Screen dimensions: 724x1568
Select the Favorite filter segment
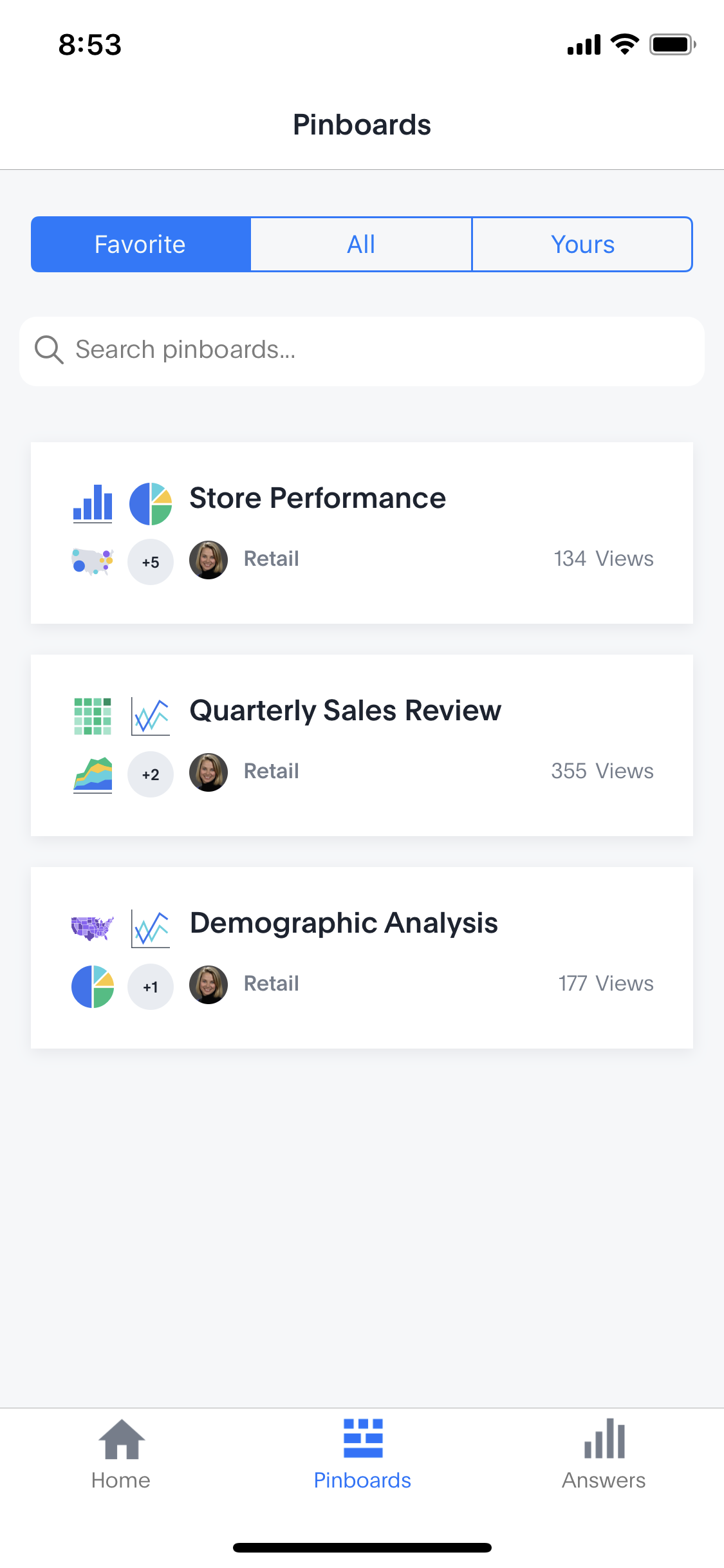(140, 245)
